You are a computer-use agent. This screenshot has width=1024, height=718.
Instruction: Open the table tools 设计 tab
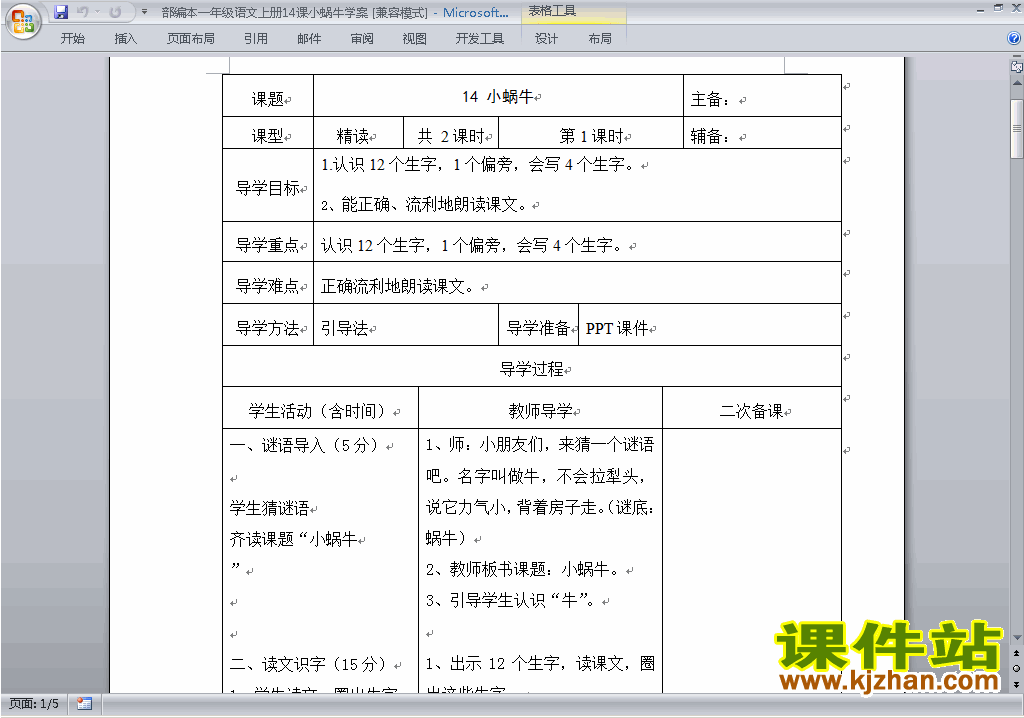[x=547, y=39]
